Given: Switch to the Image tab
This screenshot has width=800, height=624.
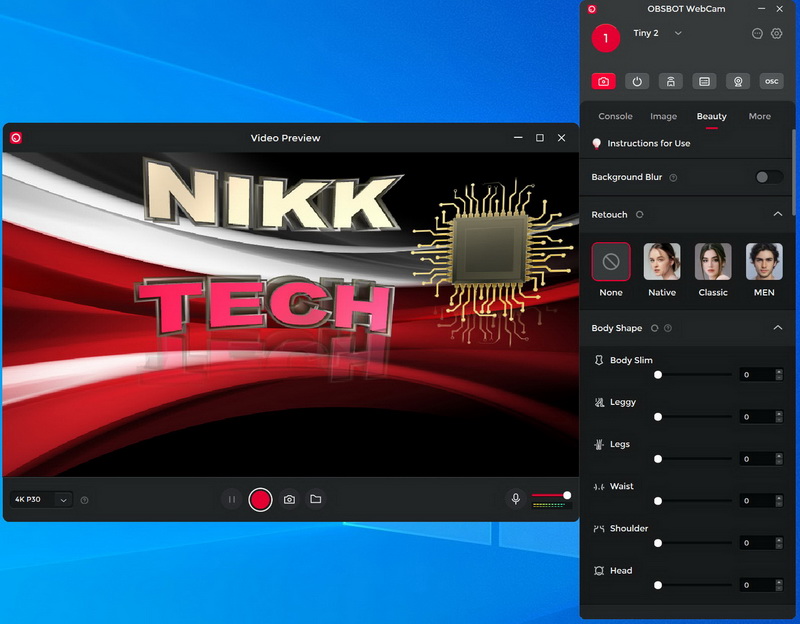Looking at the screenshot, I should click(663, 116).
